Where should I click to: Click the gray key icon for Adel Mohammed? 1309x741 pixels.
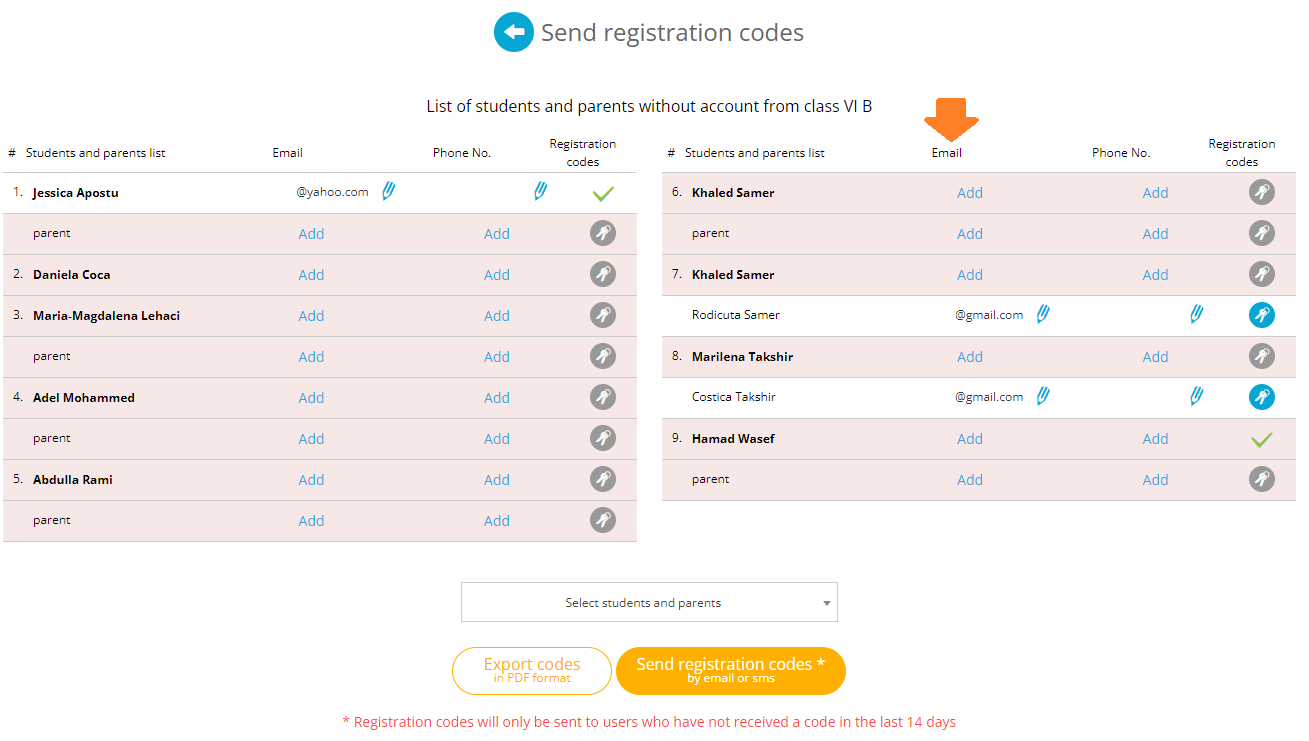pos(602,397)
